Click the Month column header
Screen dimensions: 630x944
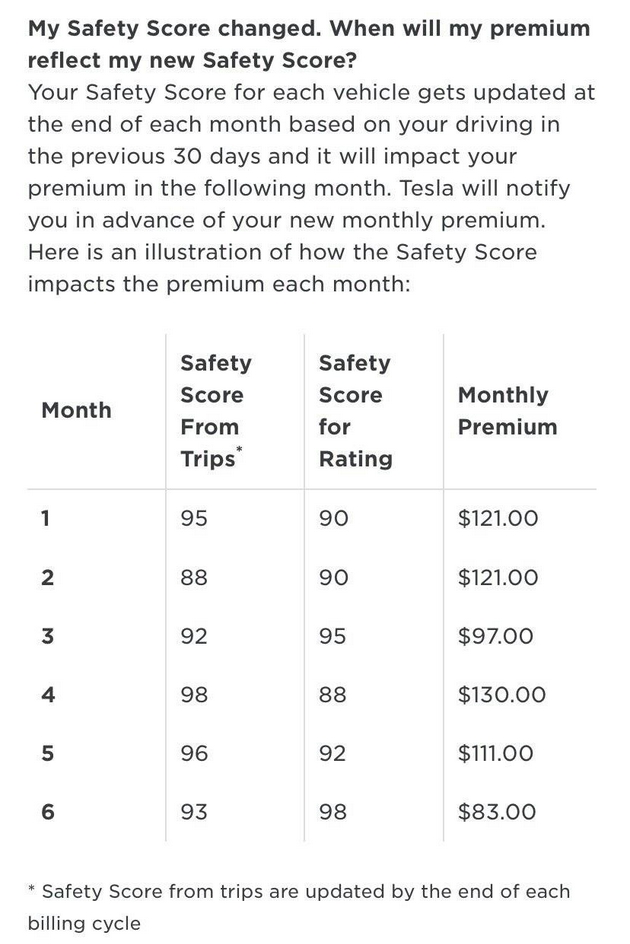(76, 410)
